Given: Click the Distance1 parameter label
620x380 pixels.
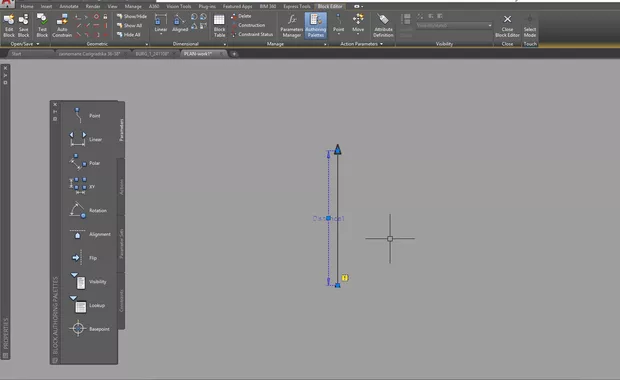Looking at the screenshot, I should pyautogui.click(x=328, y=218).
